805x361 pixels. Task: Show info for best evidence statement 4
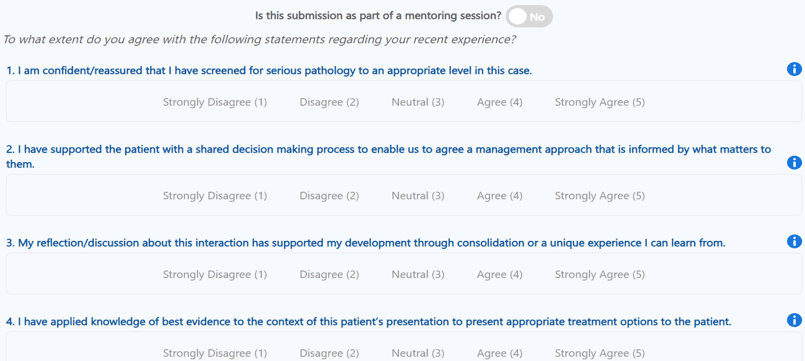click(x=794, y=320)
